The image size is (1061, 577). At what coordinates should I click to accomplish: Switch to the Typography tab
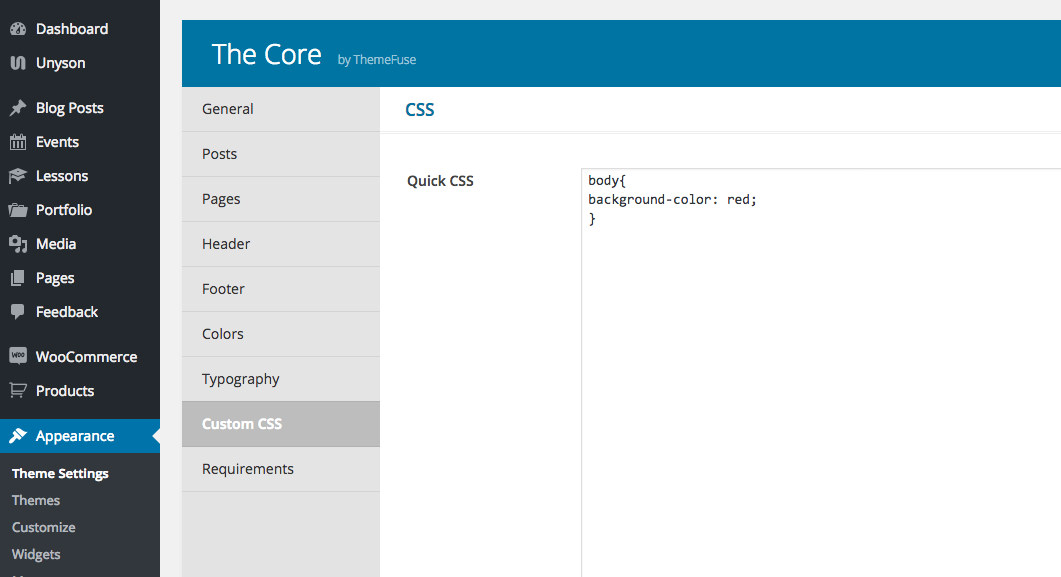point(281,379)
